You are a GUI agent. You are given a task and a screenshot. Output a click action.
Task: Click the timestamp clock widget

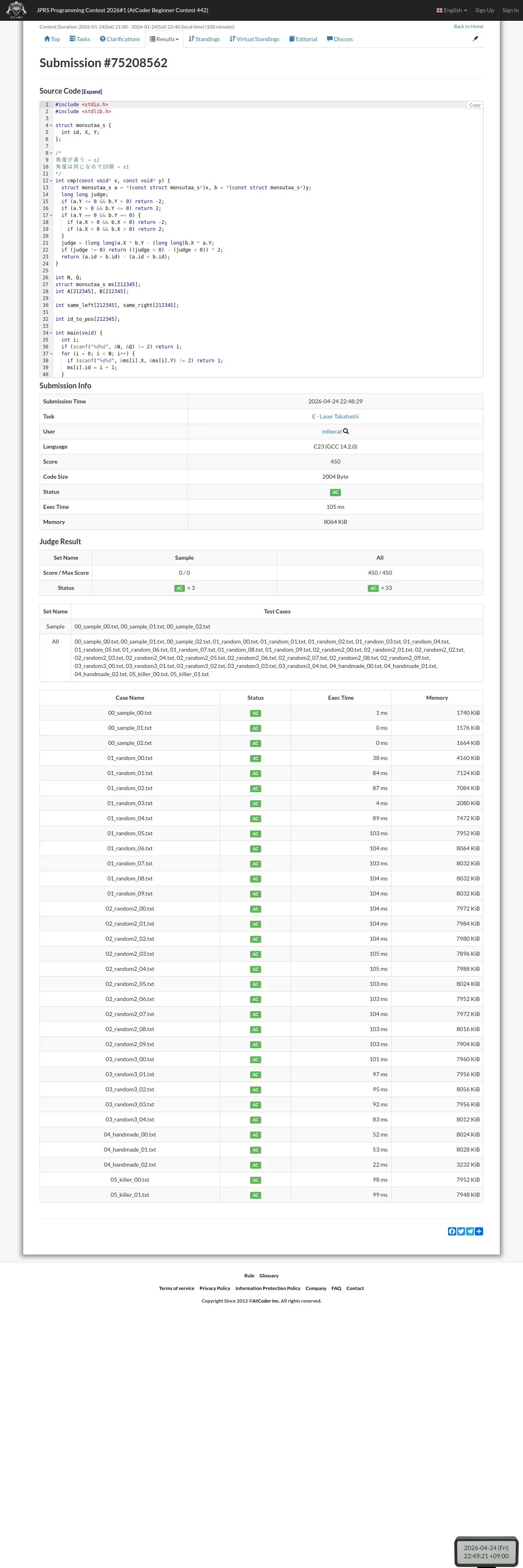(486, 1552)
